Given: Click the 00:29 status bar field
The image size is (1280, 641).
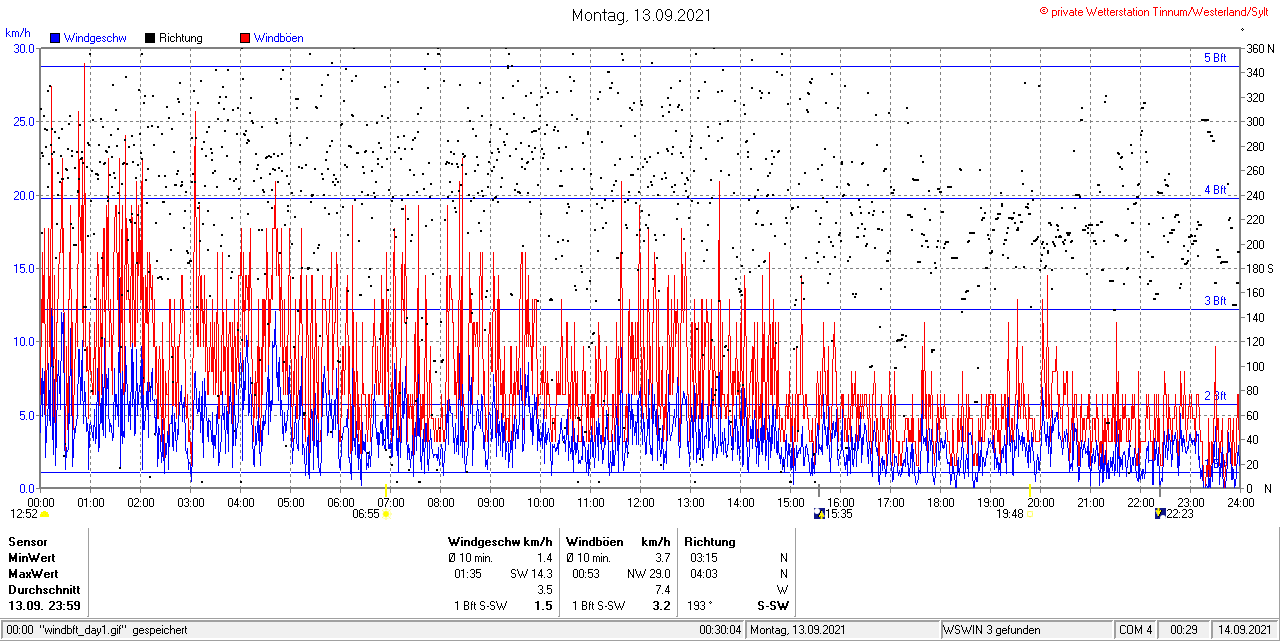Looking at the screenshot, I should [1184, 630].
